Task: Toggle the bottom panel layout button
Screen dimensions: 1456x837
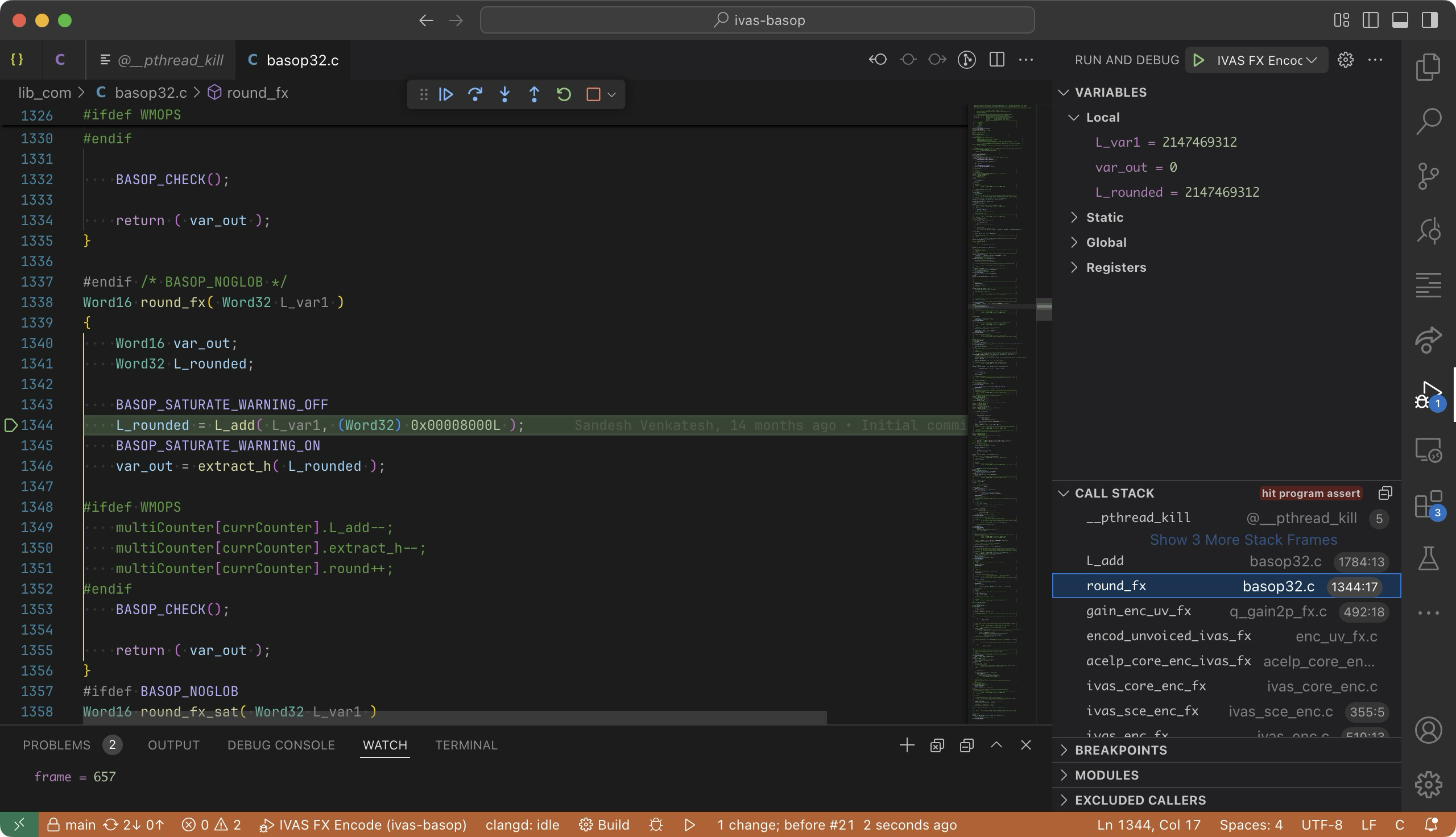Action: tap(1400, 20)
